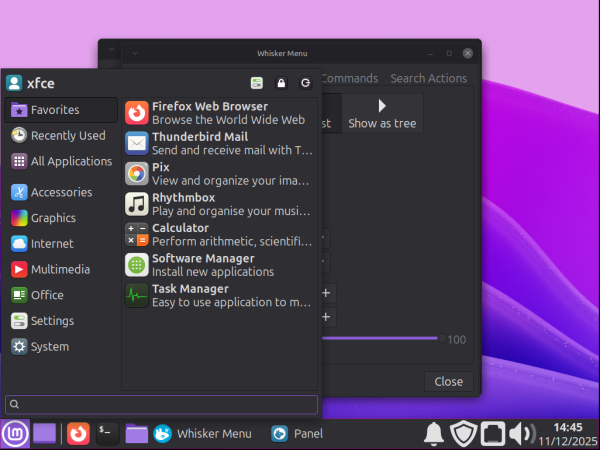Open the Whisker Menu dialog title chevron
The height and width of the screenshot is (450, 600).
tap(135, 53)
